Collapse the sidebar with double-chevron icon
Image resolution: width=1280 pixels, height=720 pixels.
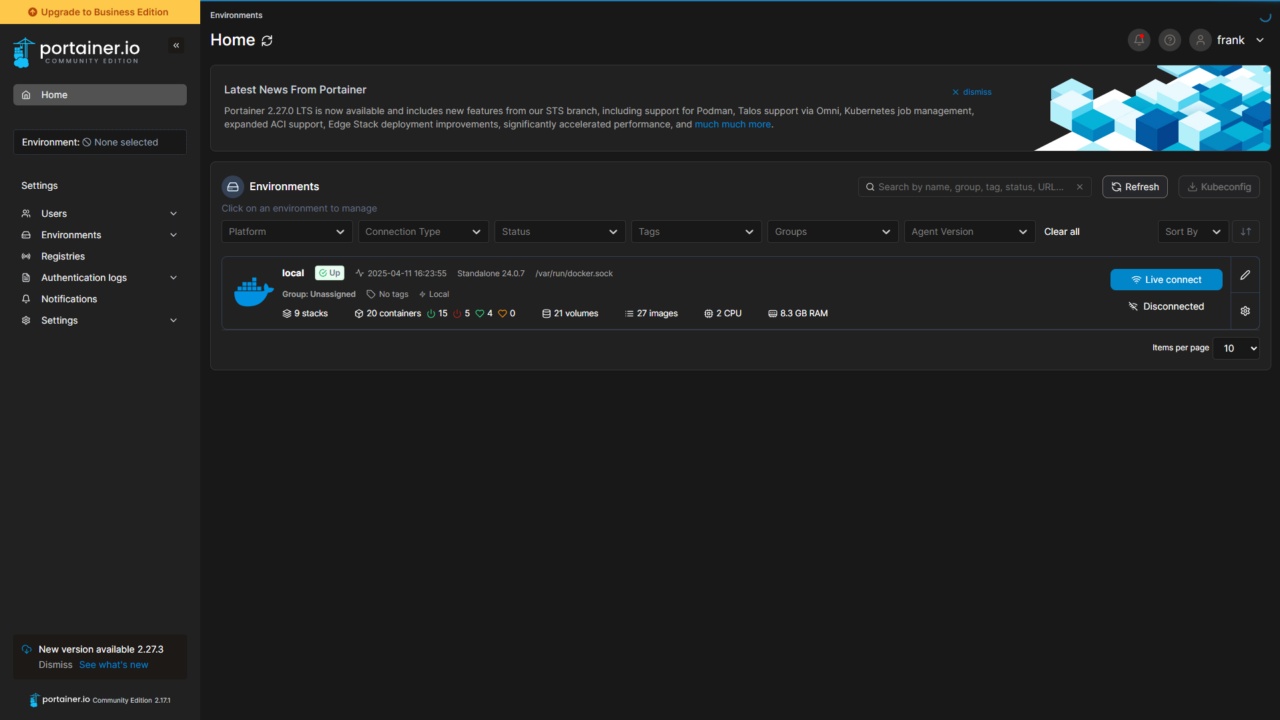point(177,46)
